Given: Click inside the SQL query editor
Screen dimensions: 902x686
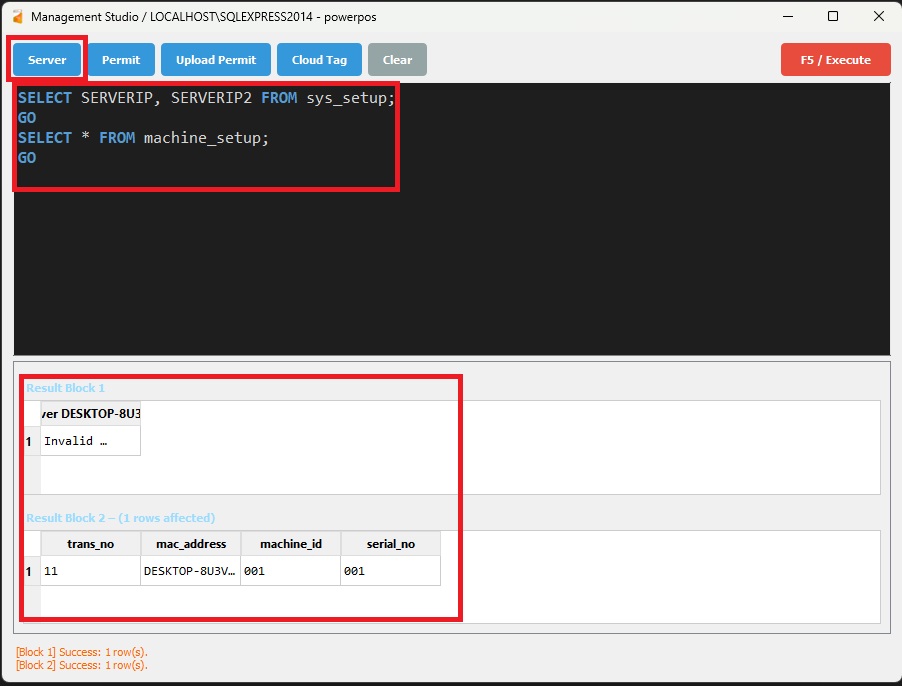Looking at the screenshot, I should click(x=450, y=250).
